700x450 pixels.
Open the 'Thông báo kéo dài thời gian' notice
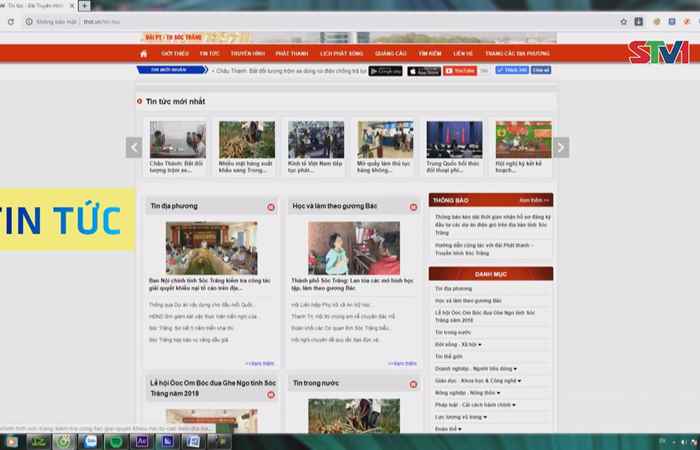click(493, 225)
